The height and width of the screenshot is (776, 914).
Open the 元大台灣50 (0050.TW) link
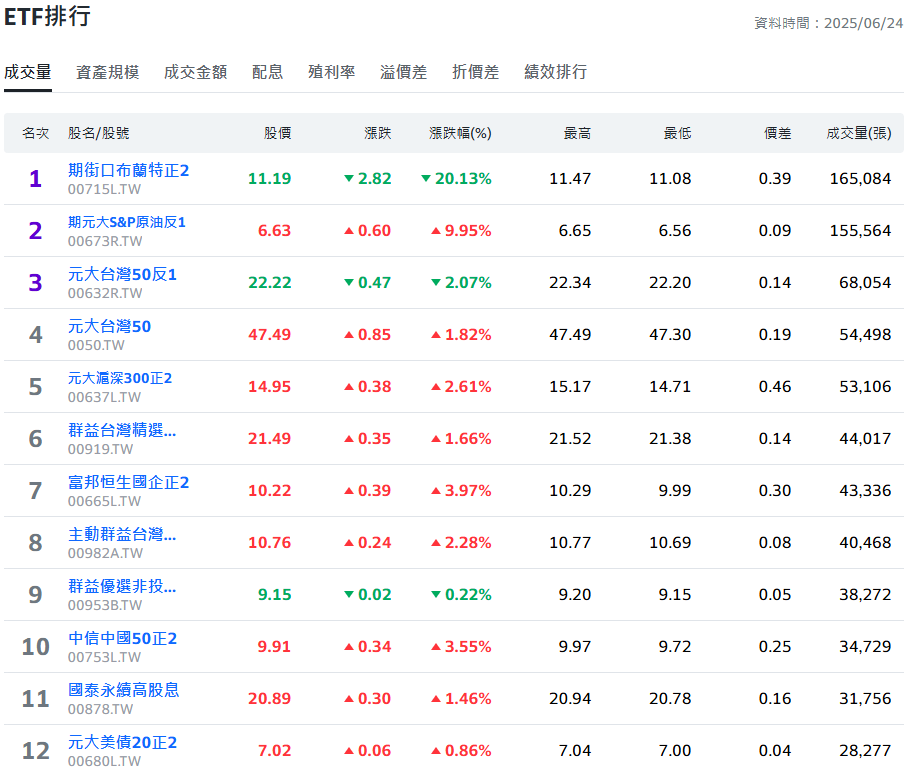coord(110,326)
